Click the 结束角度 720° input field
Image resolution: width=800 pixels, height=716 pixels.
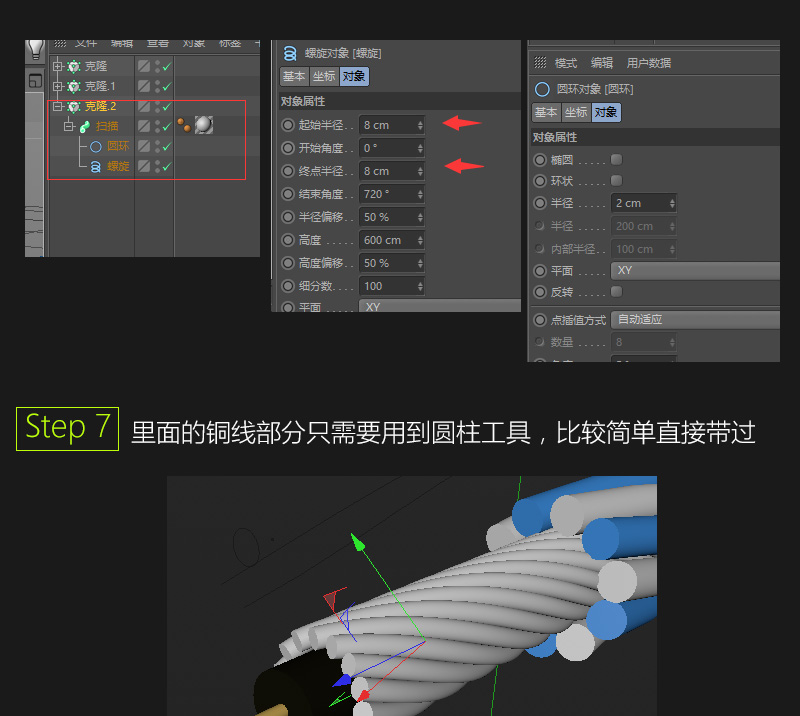point(392,194)
